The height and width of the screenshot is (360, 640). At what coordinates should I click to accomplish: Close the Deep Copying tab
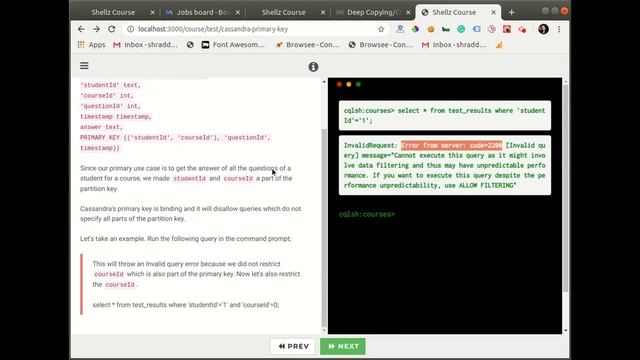pos(408,12)
